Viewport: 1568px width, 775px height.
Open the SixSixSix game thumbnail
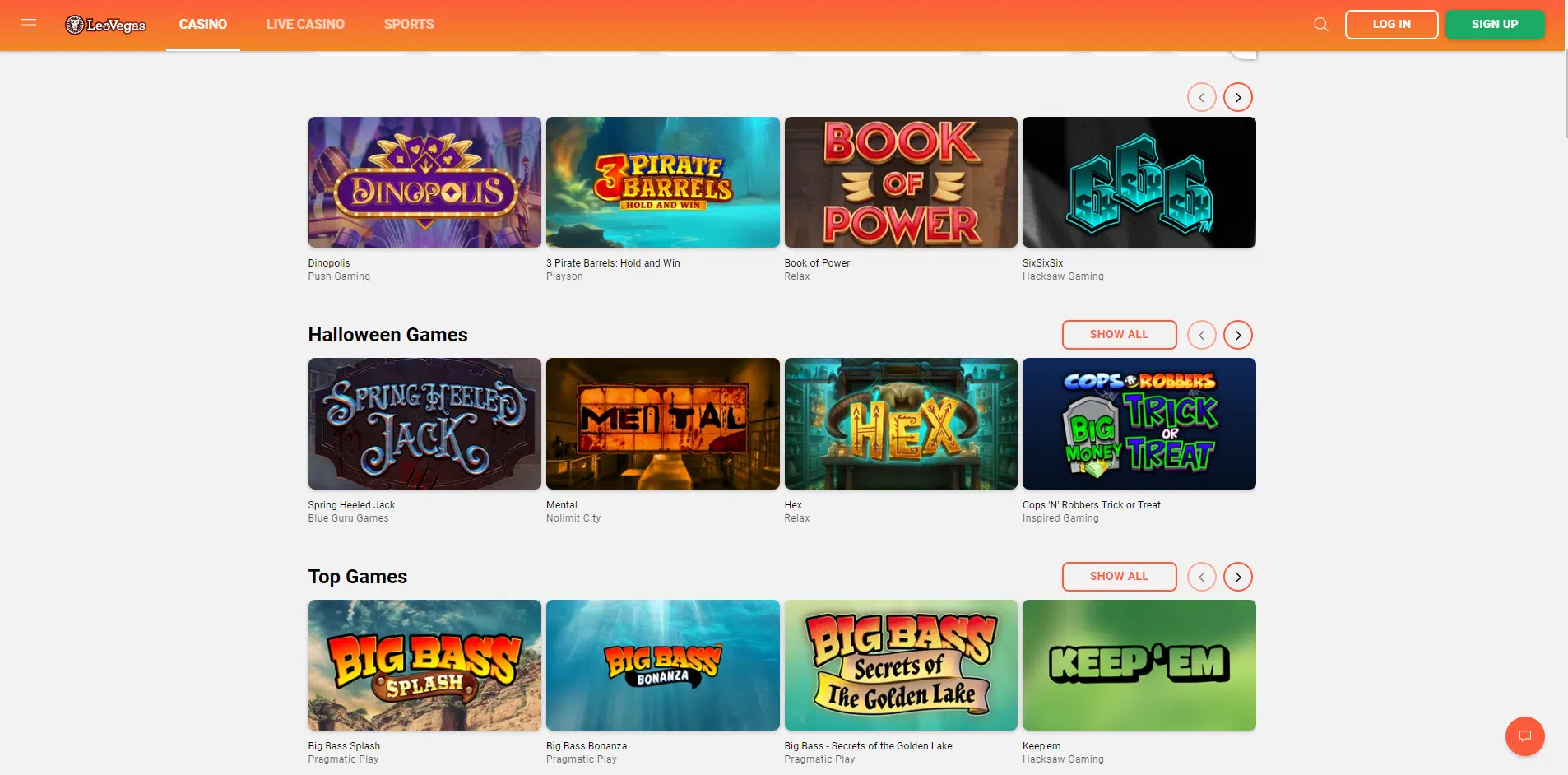click(x=1139, y=182)
